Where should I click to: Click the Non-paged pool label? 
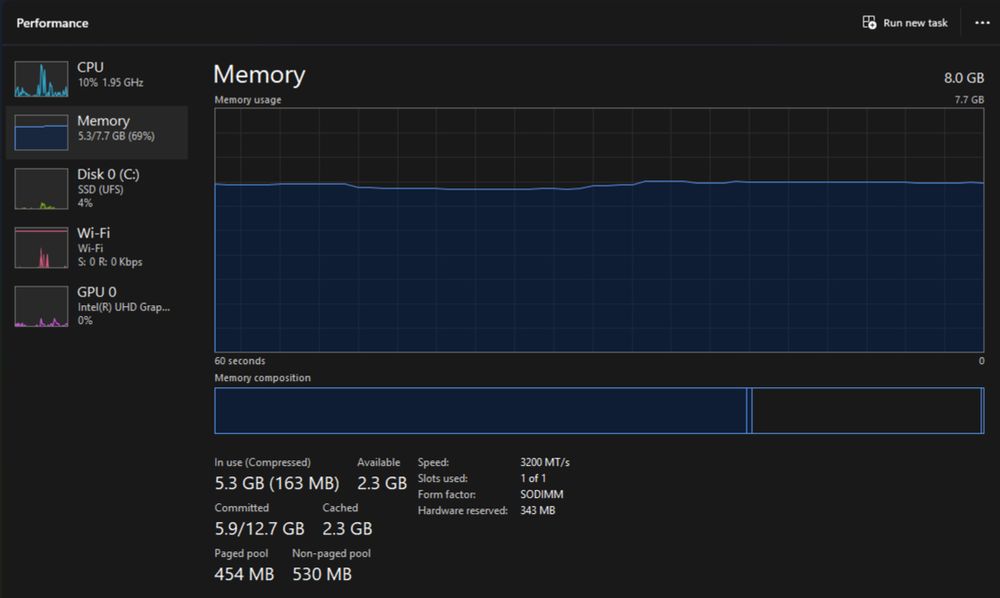pyautogui.click(x=331, y=553)
